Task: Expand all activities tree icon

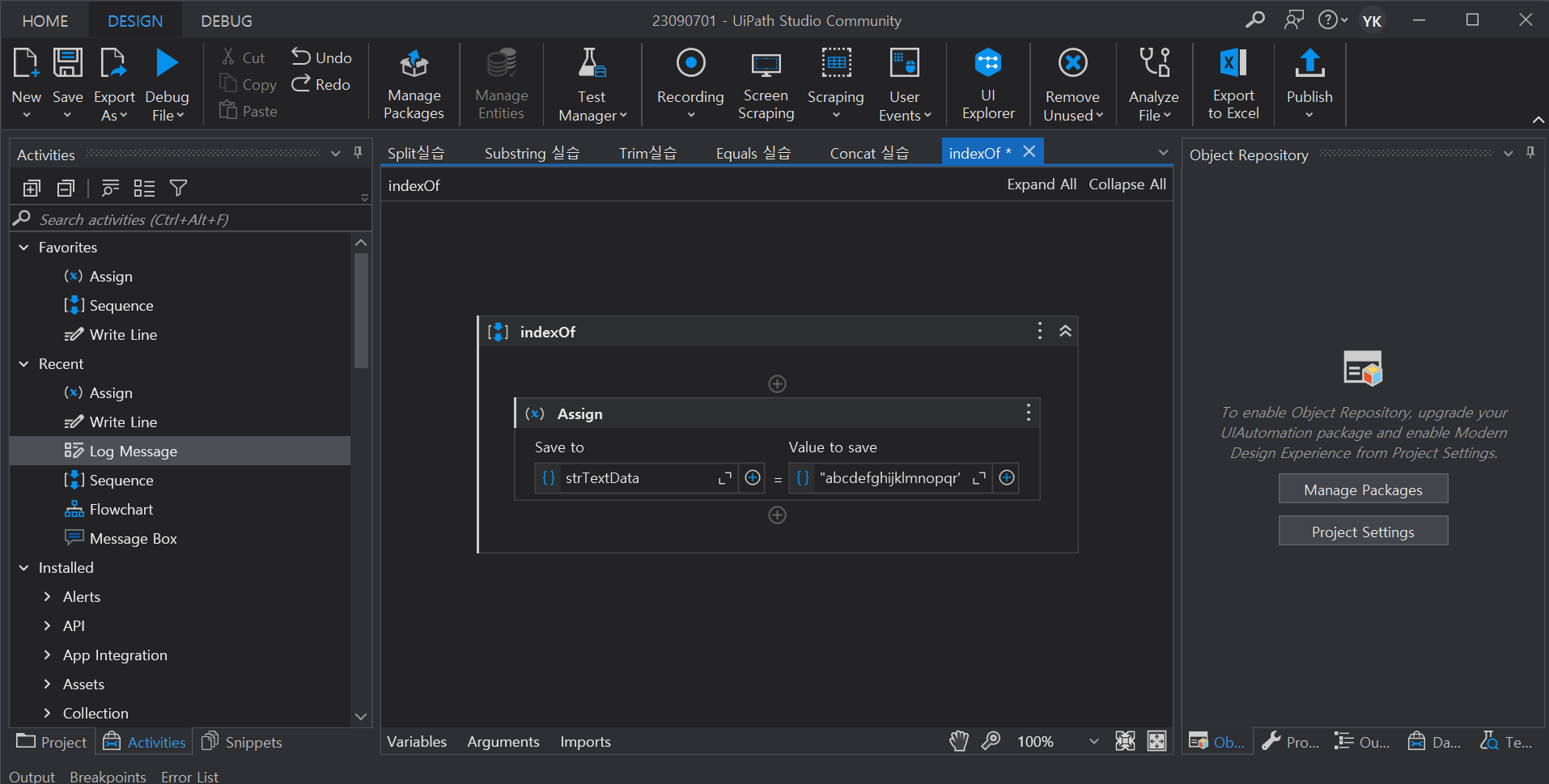Action: tap(32, 189)
